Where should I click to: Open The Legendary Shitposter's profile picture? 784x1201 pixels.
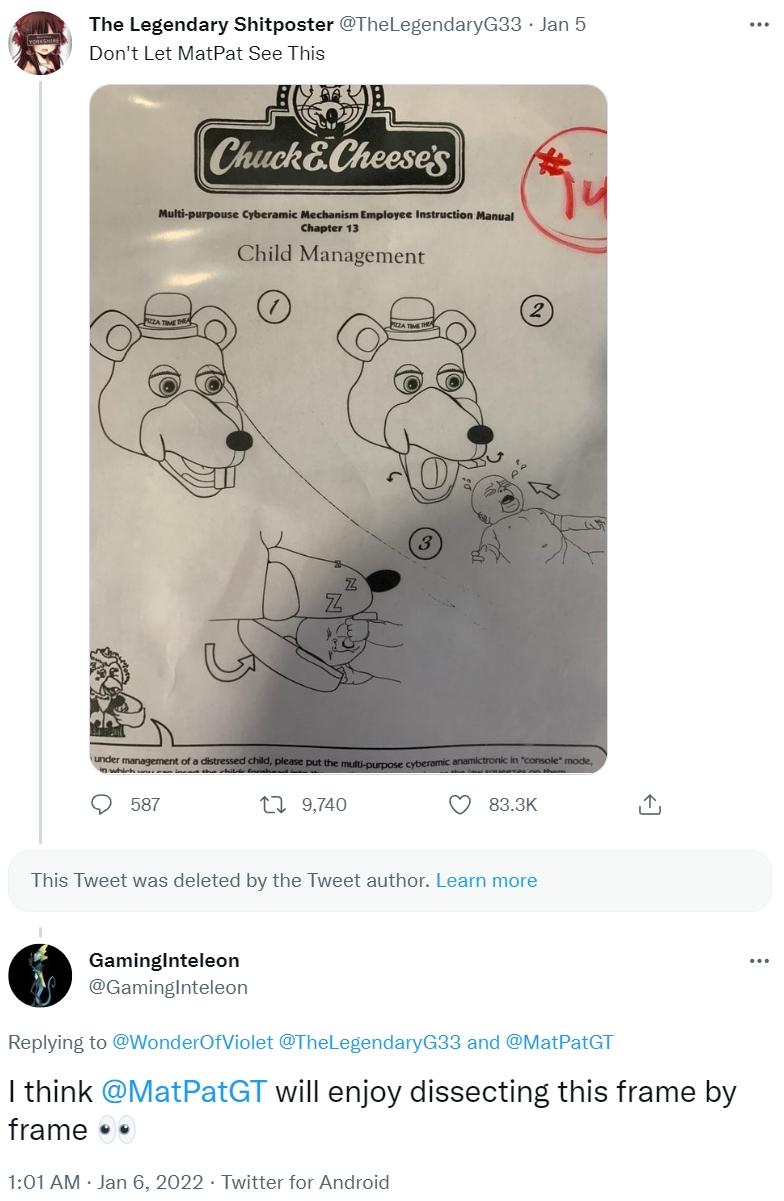pos(39,39)
